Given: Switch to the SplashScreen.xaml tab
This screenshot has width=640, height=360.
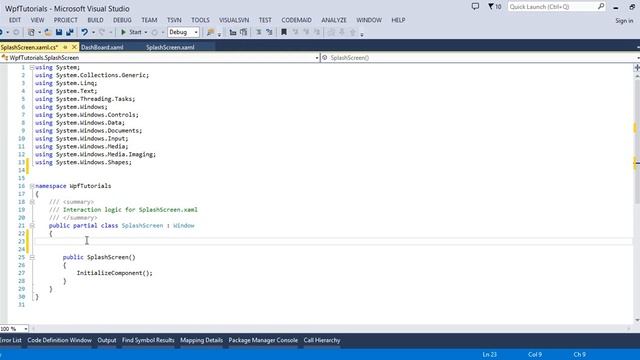Looking at the screenshot, I should (x=170, y=47).
